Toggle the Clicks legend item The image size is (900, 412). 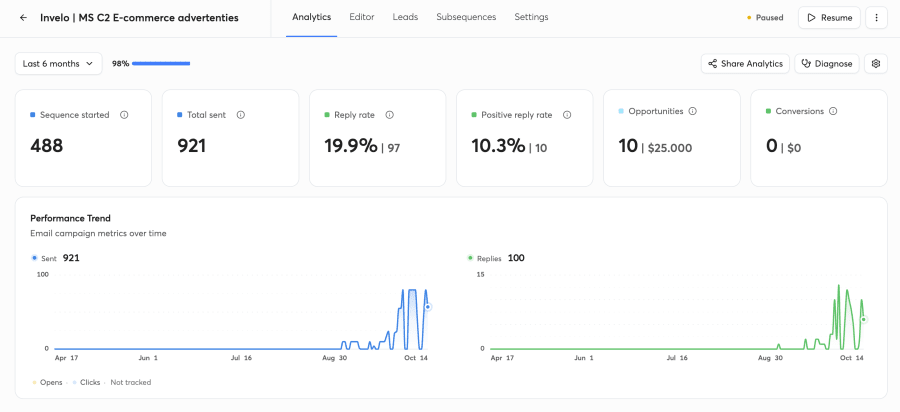[x=86, y=382]
